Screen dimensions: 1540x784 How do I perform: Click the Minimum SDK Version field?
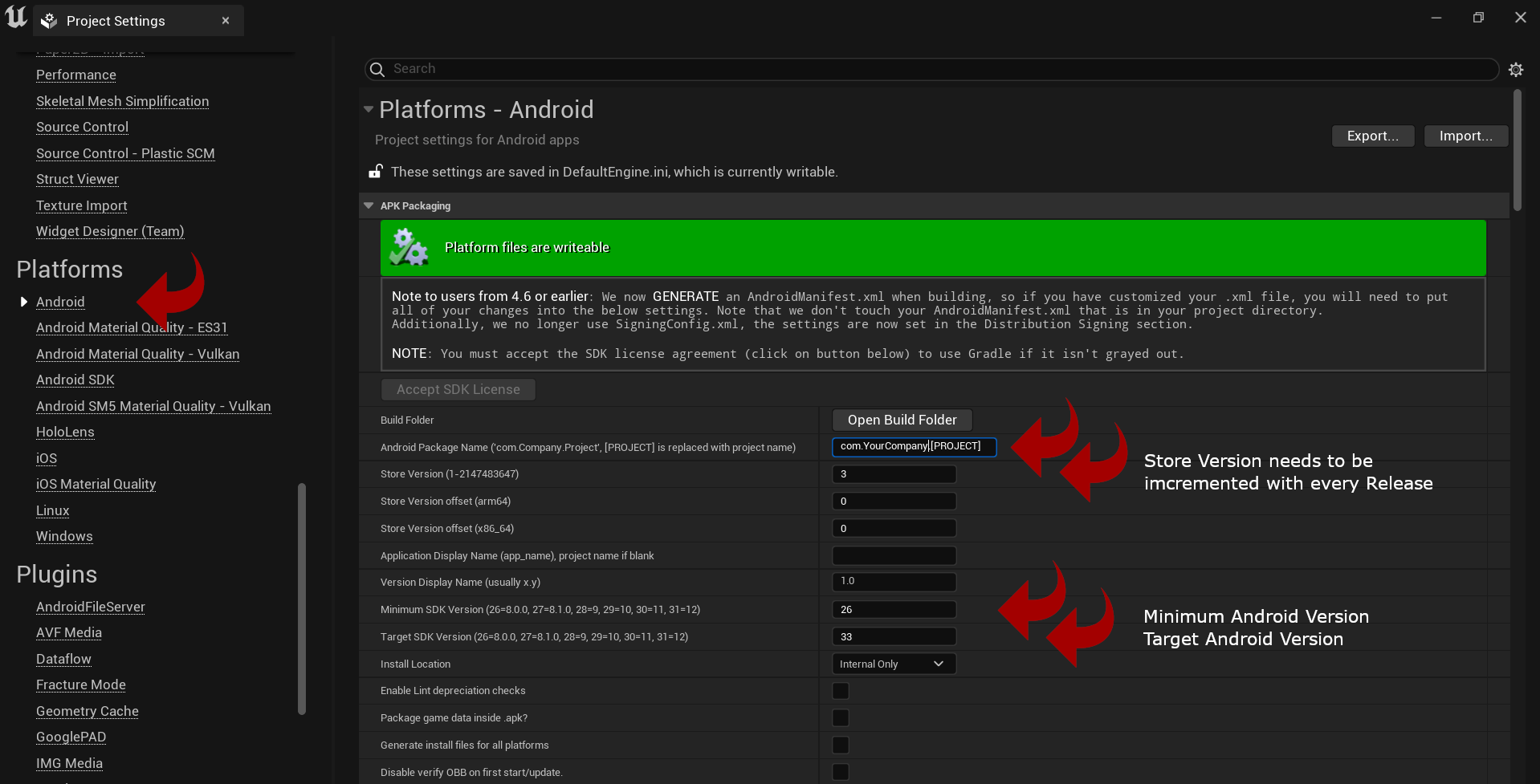click(x=894, y=610)
